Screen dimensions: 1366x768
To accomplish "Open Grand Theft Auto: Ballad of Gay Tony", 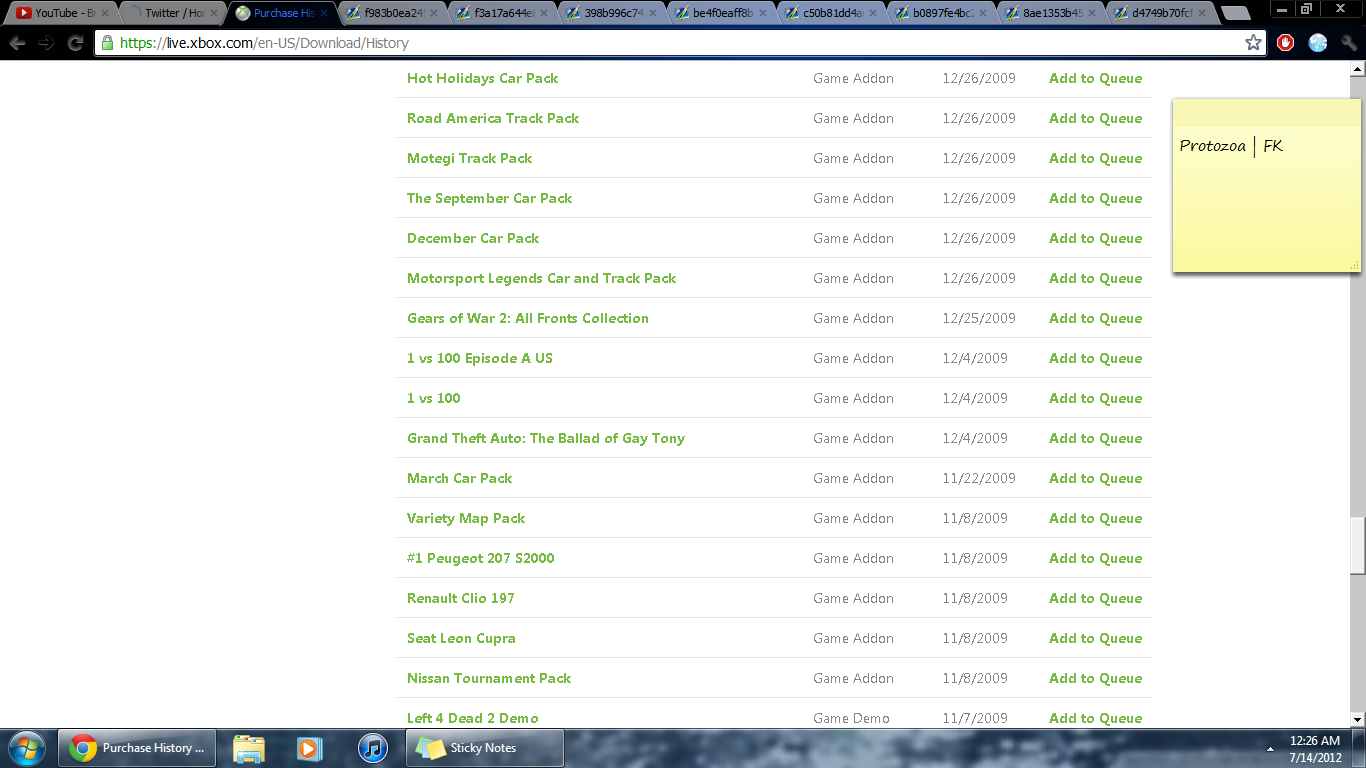I will point(546,438).
